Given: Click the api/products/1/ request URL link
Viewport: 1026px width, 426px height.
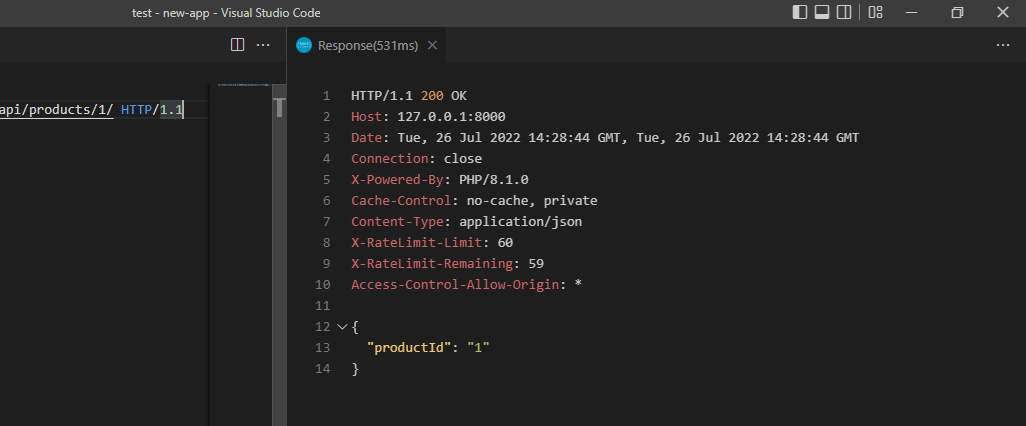Looking at the screenshot, I should pos(57,110).
